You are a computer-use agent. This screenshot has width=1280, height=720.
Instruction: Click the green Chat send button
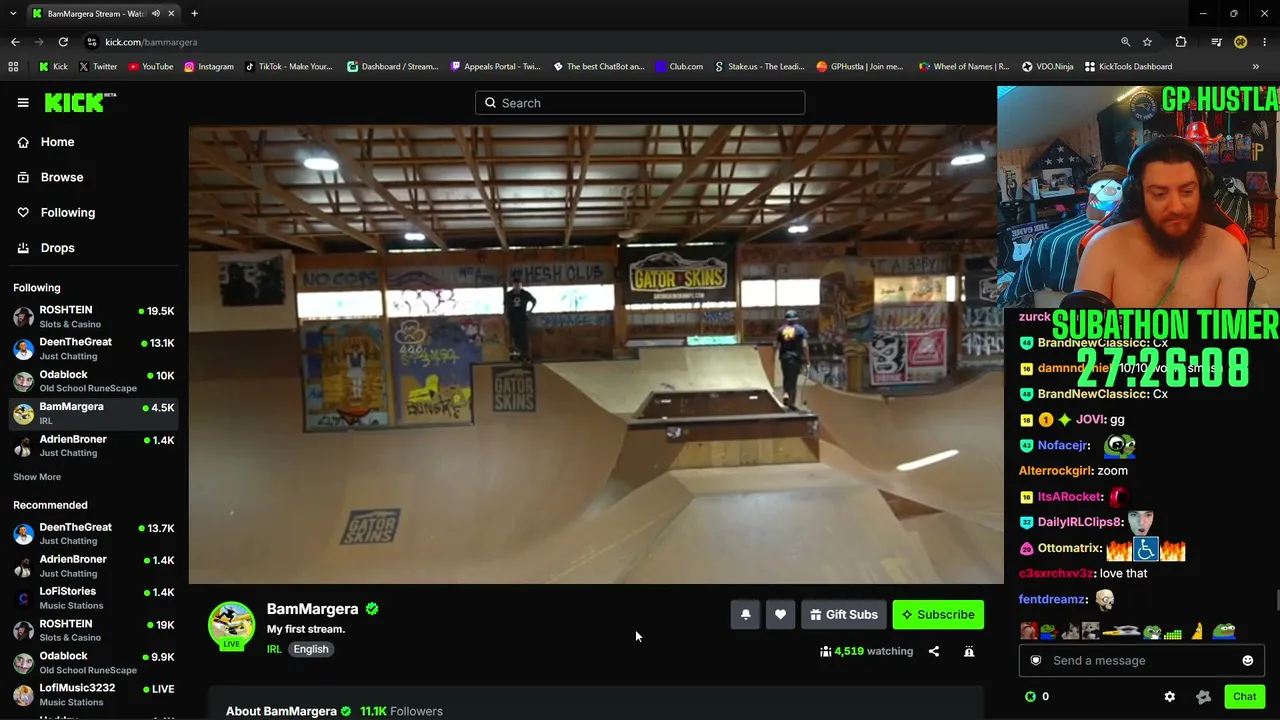click(x=1244, y=696)
